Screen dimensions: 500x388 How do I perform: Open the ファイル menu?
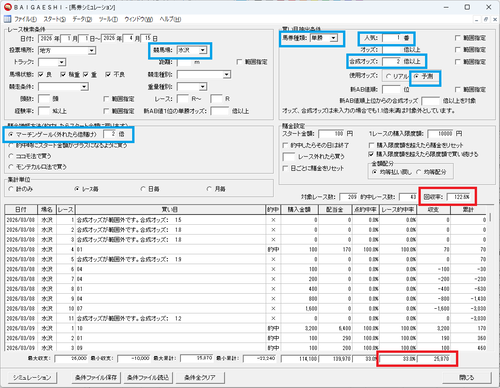click(x=25, y=19)
